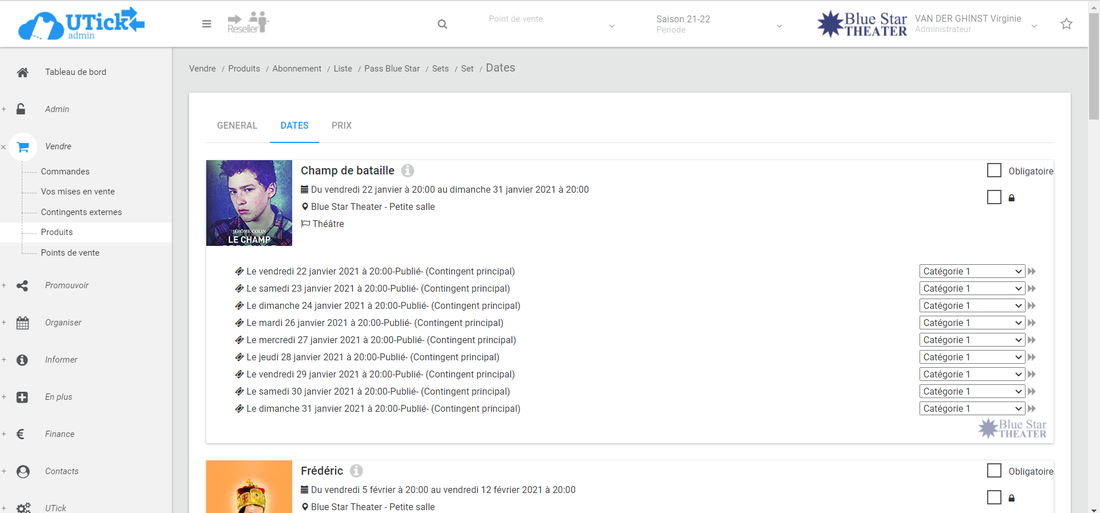Switch to the GENERAL tab
Viewport: 1100px width, 513px height.
point(237,126)
